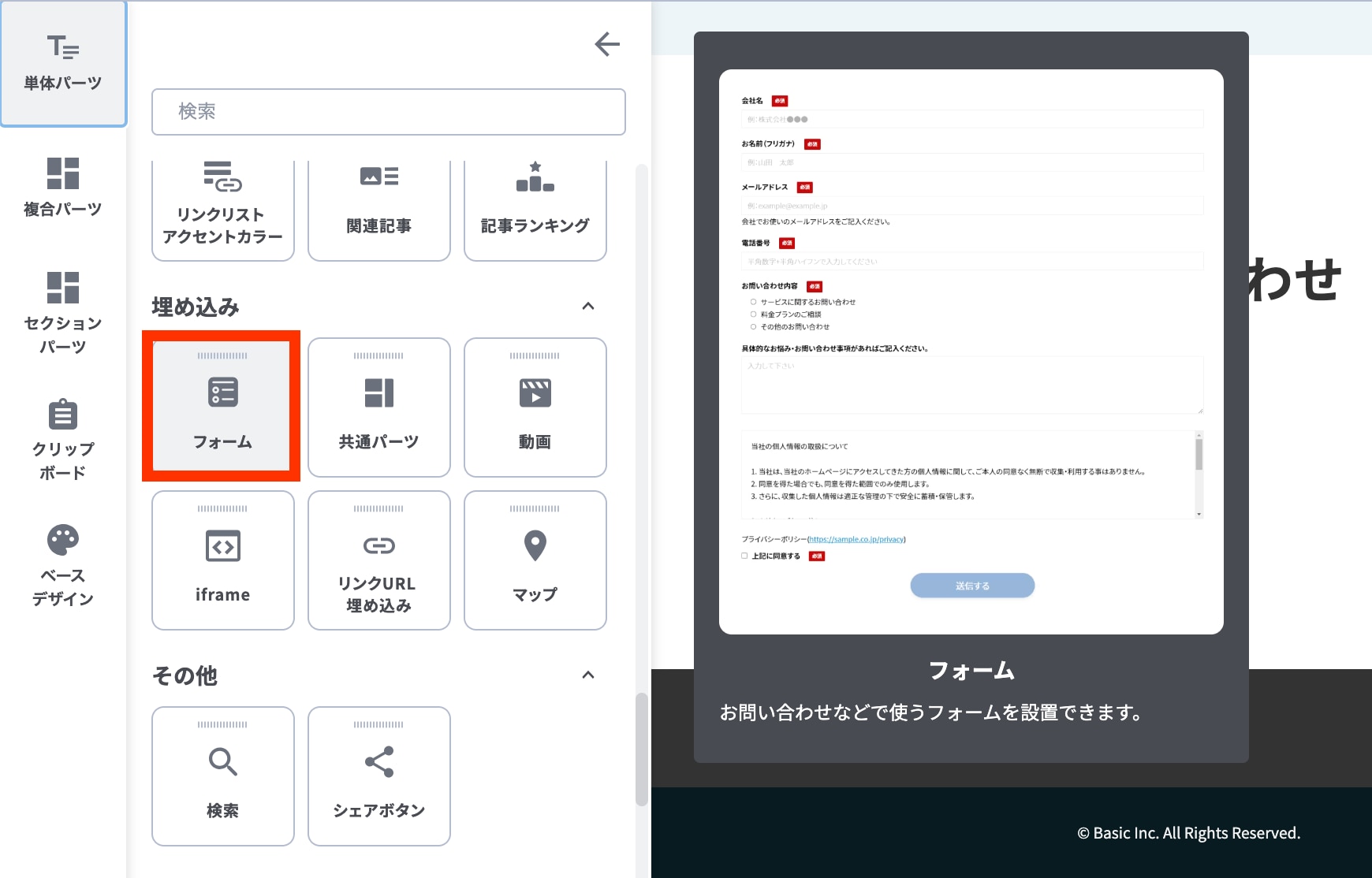Switch to セクションパーツ in the sidebar

pyautogui.click(x=63, y=313)
